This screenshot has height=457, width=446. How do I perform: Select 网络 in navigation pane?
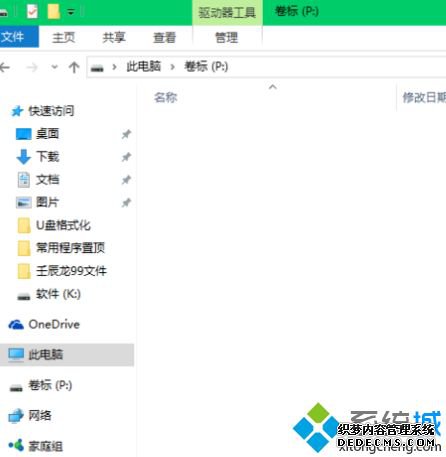40,415
